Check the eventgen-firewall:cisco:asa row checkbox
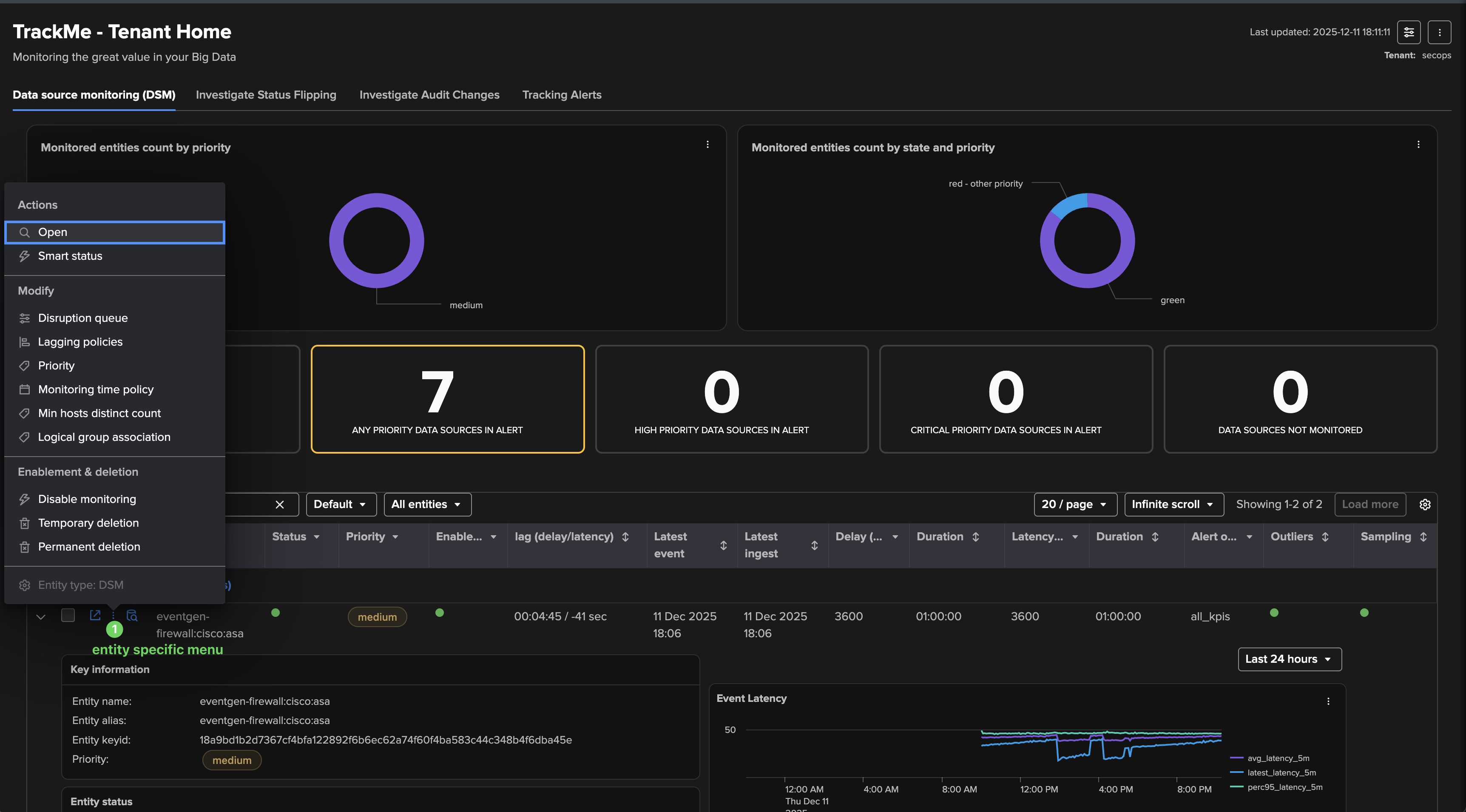Screen dimensions: 1466x812 pos(68,615)
